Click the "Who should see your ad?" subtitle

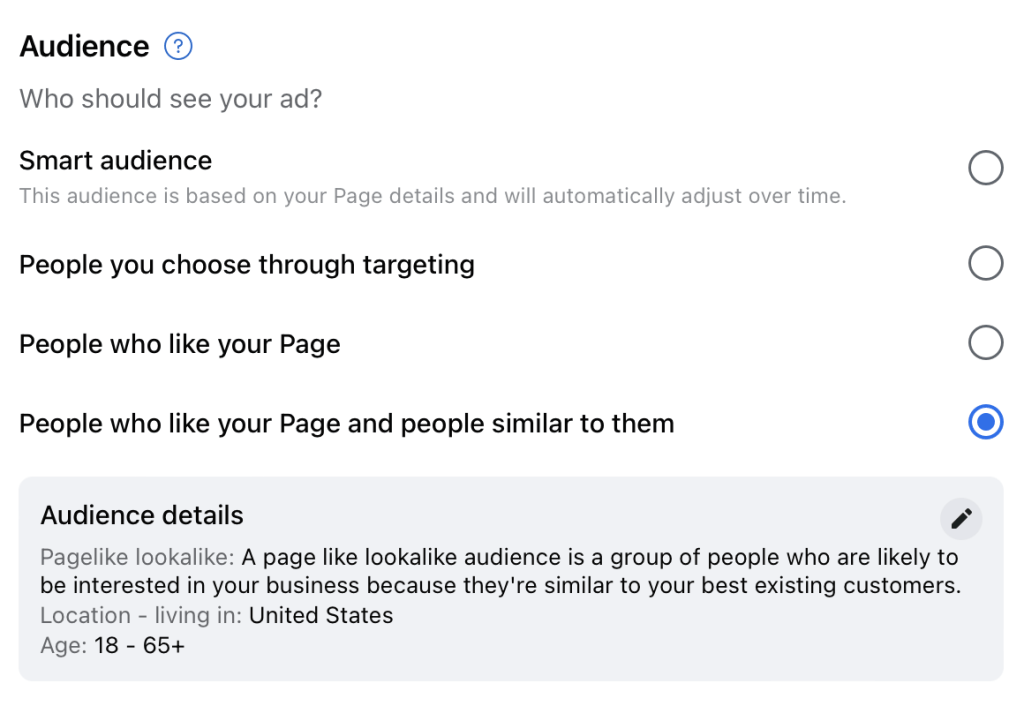170,99
